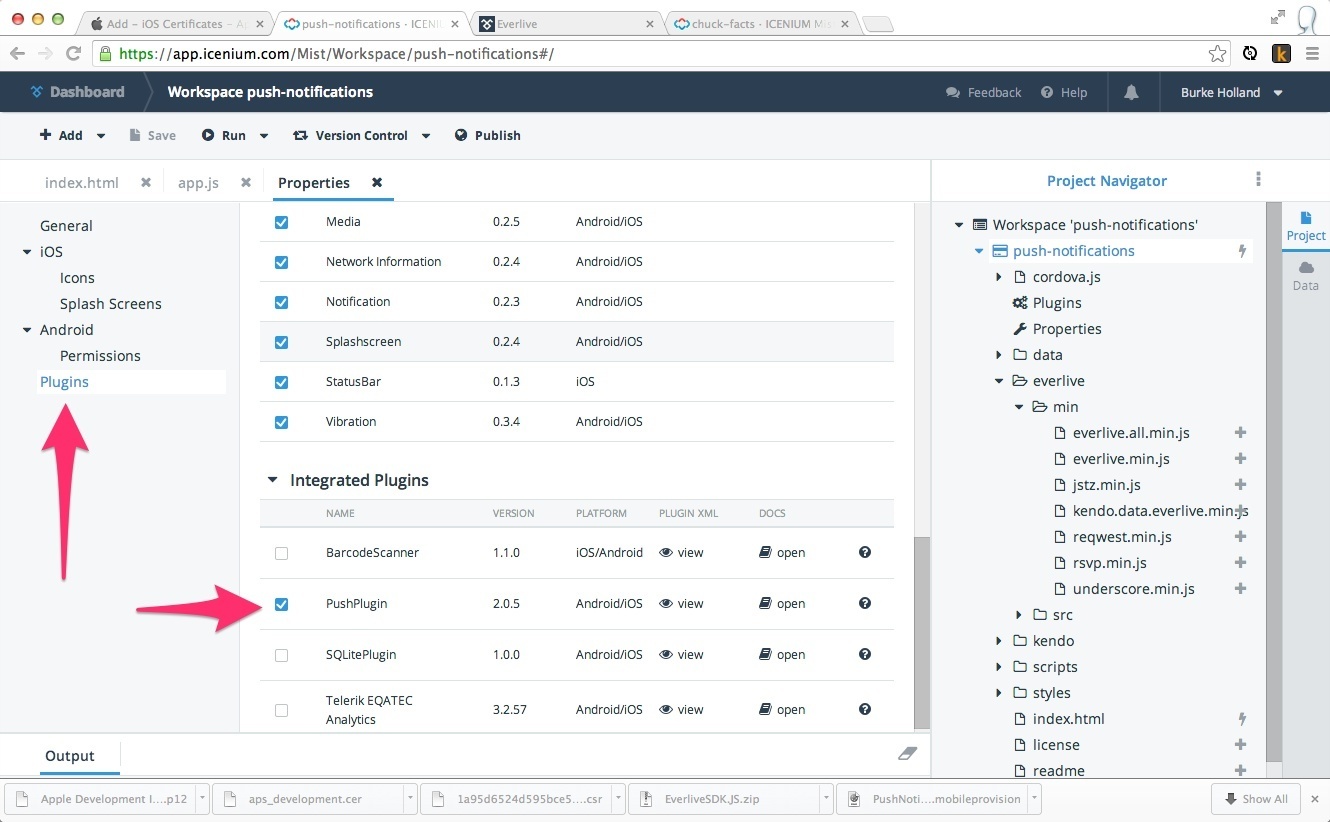Viewport: 1330px width, 822px height.
Task: Expand the kendo folder in tree
Action: tap(999, 641)
